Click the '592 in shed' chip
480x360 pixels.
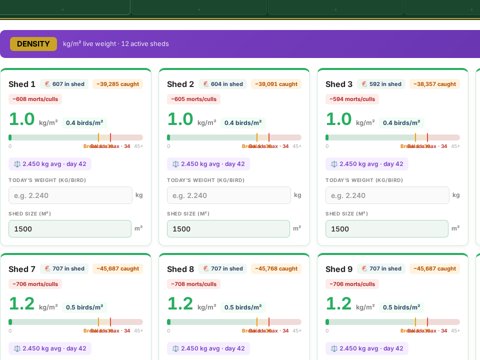click(x=382, y=84)
